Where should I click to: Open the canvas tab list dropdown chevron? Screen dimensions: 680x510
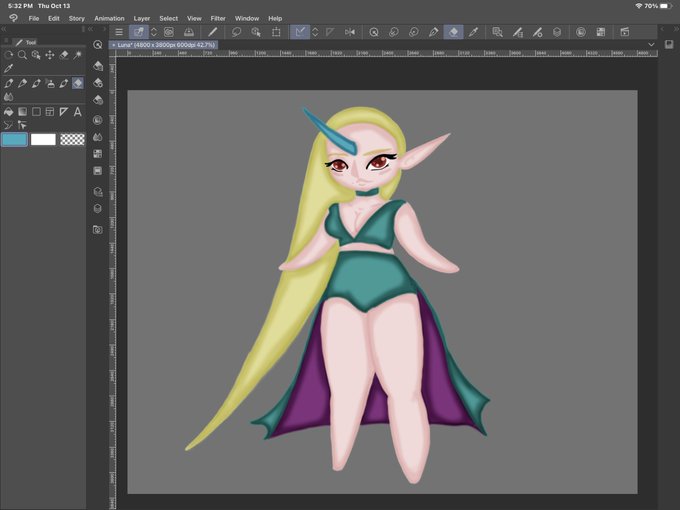coord(651,45)
